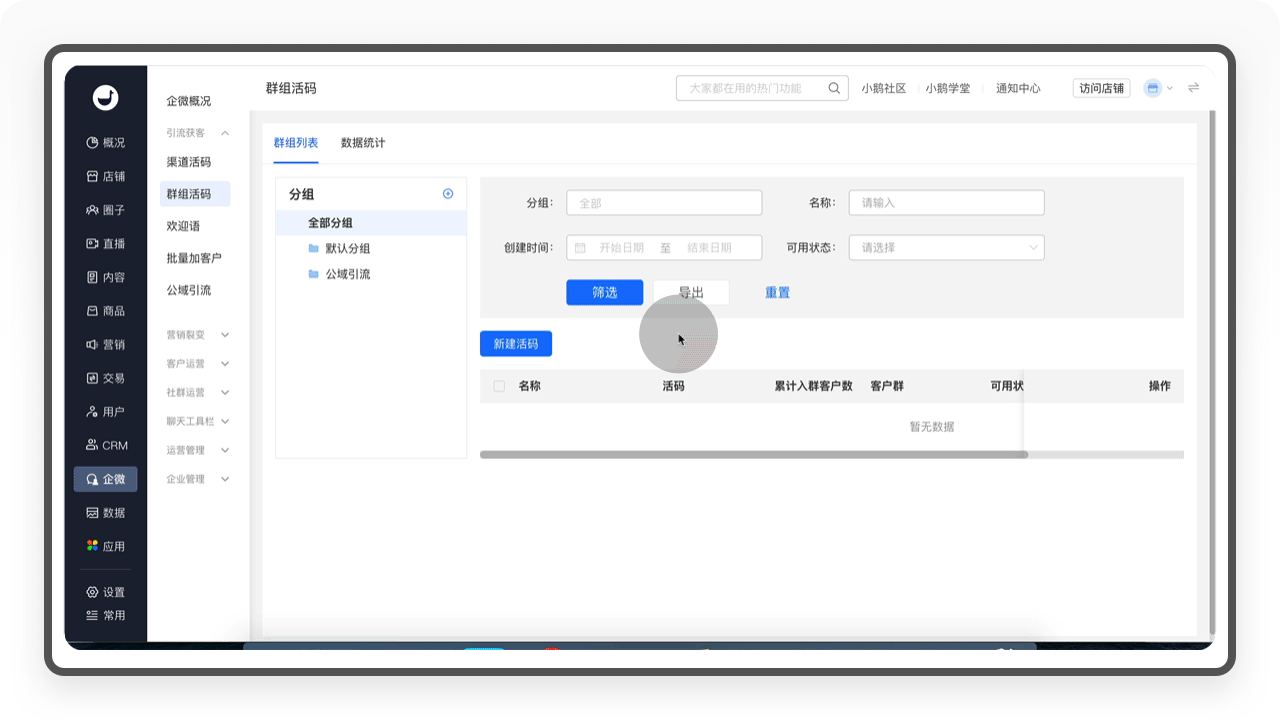Select 企微 in the dark sidebar
Viewport: 1280px width, 720px height.
click(x=105, y=479)
